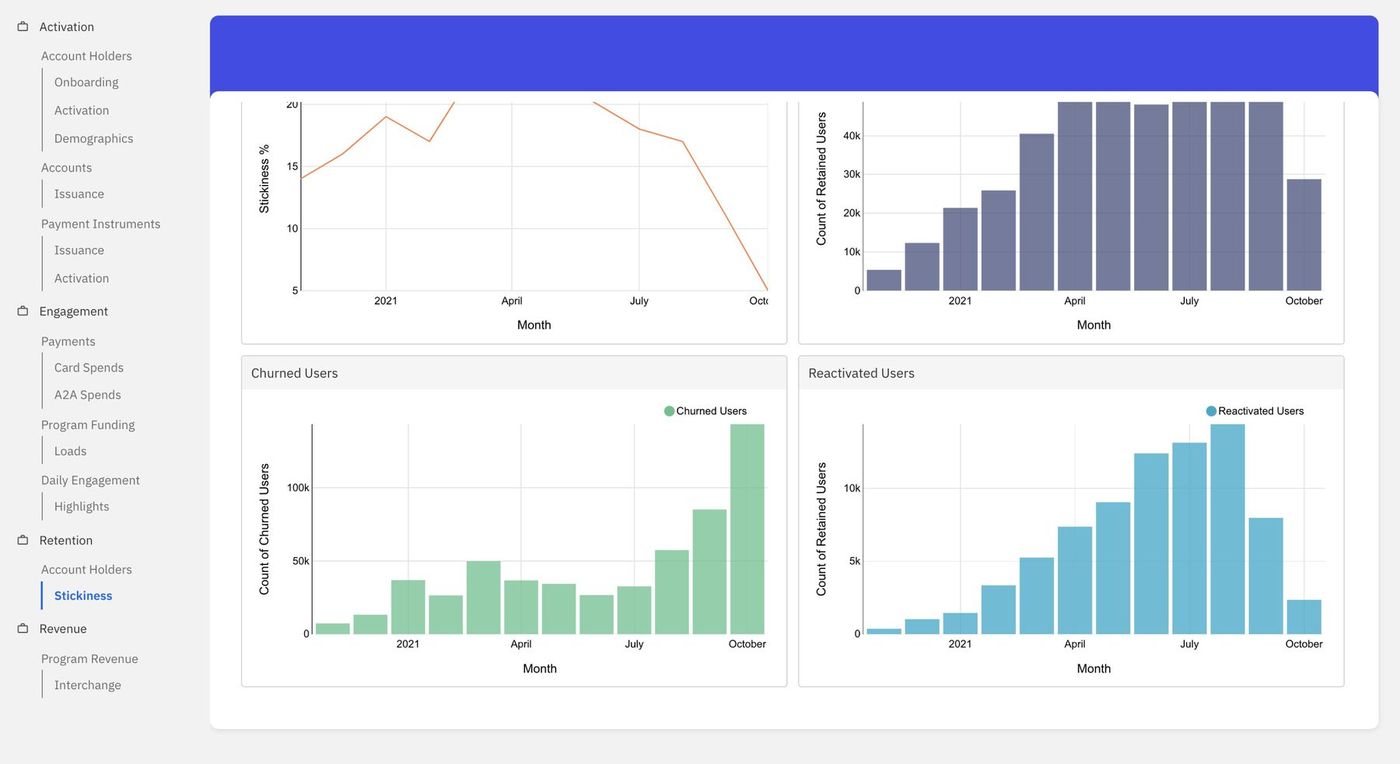Open the Interchange page
1400x764 pixels.
pos(87,685)
